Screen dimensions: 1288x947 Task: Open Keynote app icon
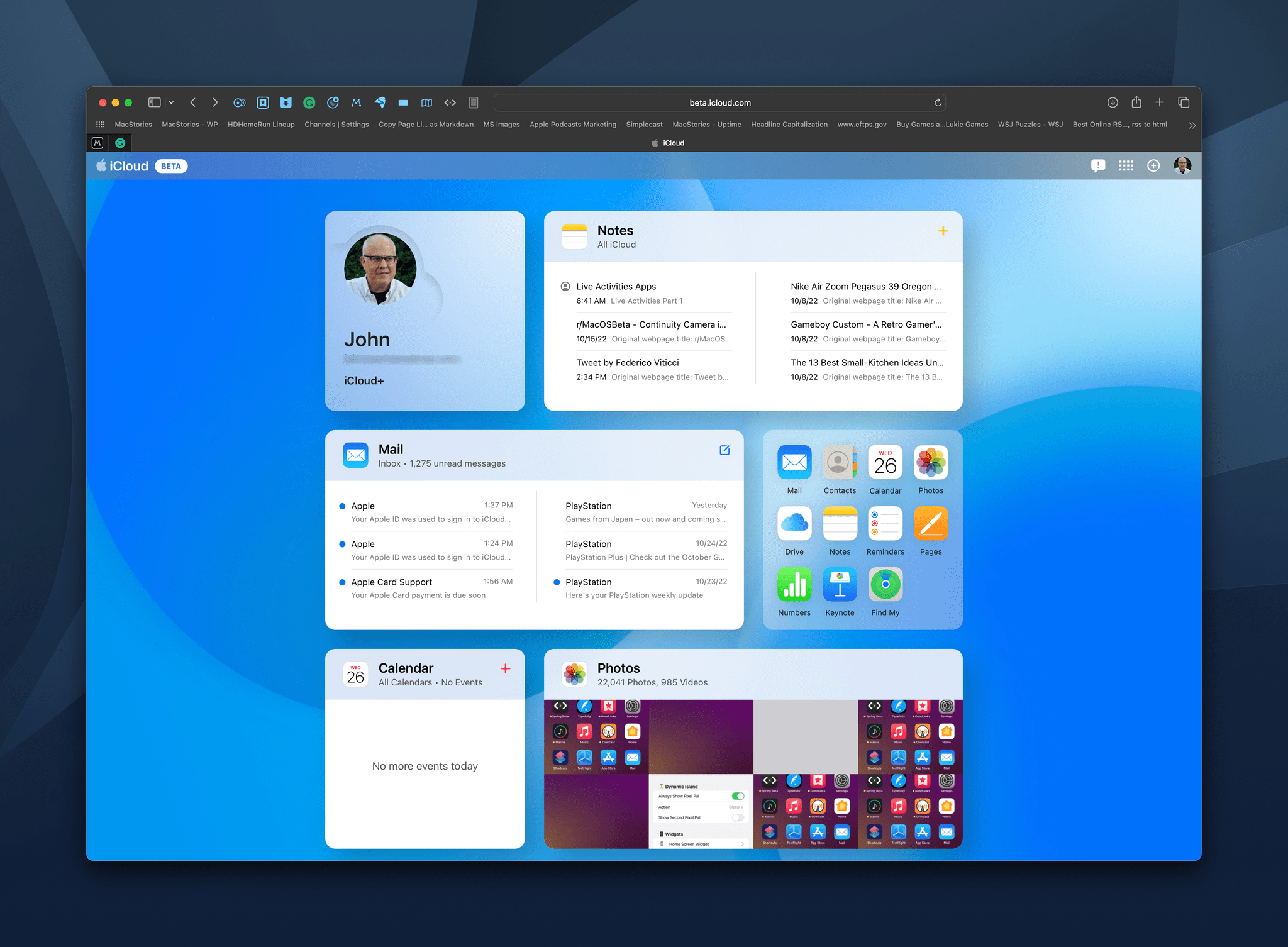click(x=840, y=584)
